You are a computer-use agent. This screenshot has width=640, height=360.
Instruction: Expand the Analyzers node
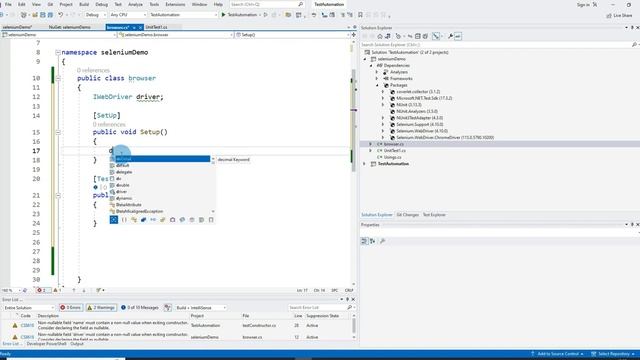[x=377, y=72]
